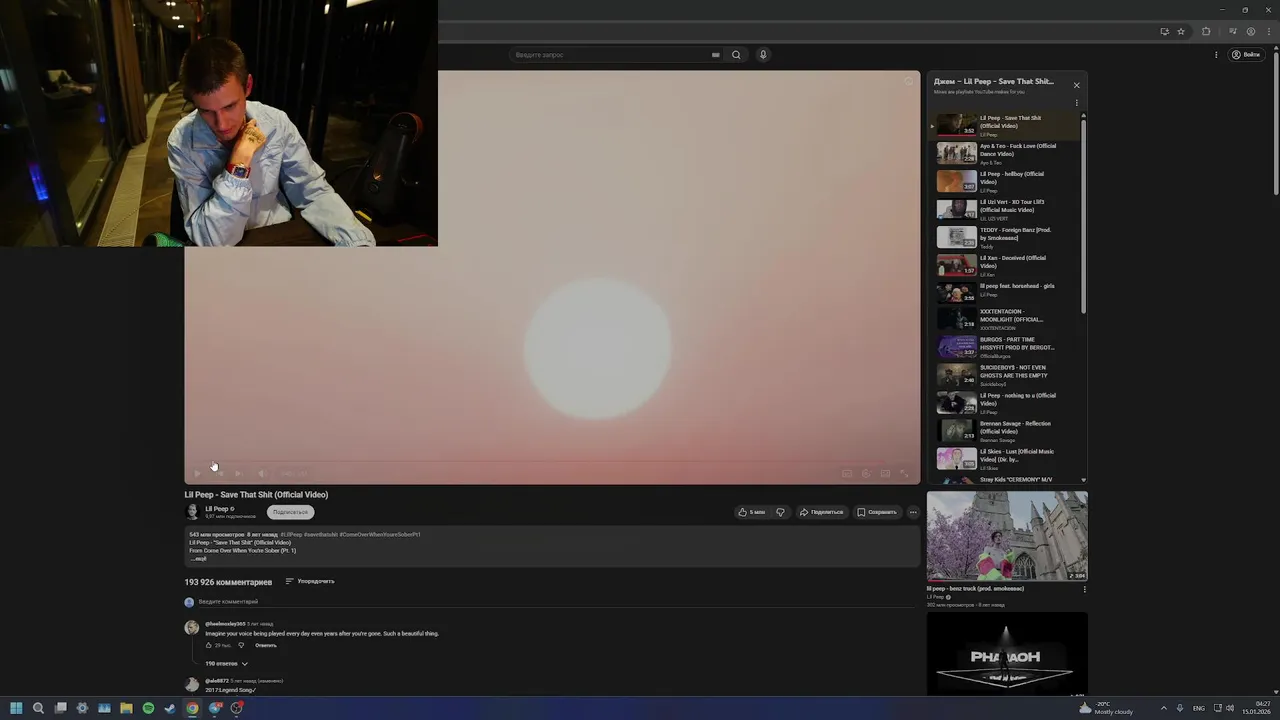Switch to theater mode
This screenshot has height=720, width=1280.
[885, 473]
